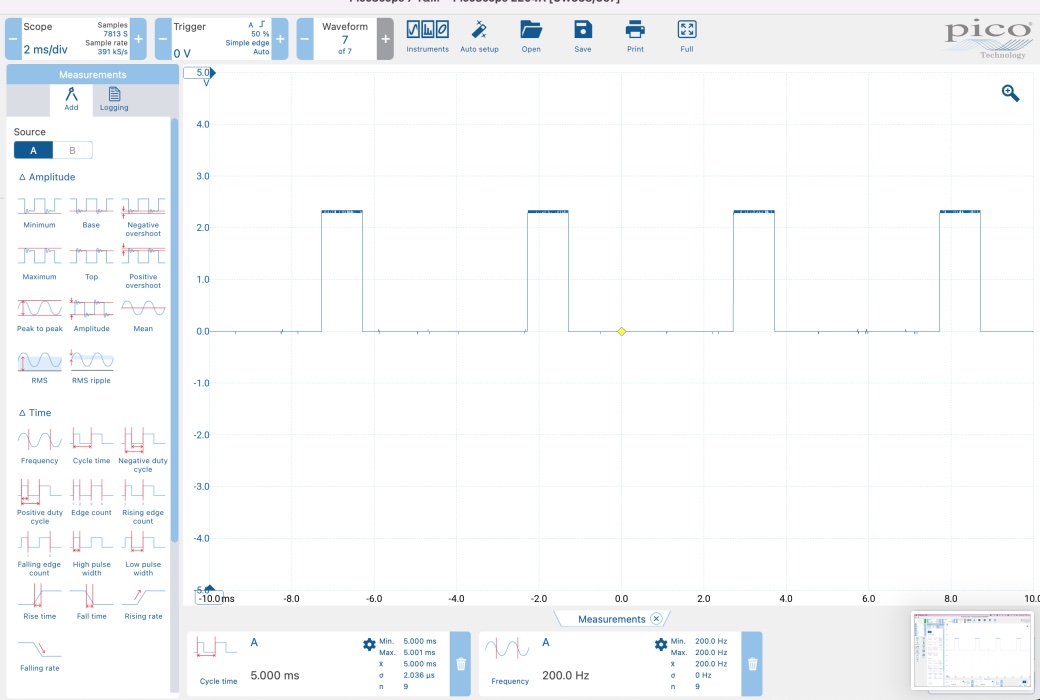The height and width of the screenshot is (700, 1040).
Task: Switch to Full screen view
Action: pyautogui.click(x=686, y=36)
